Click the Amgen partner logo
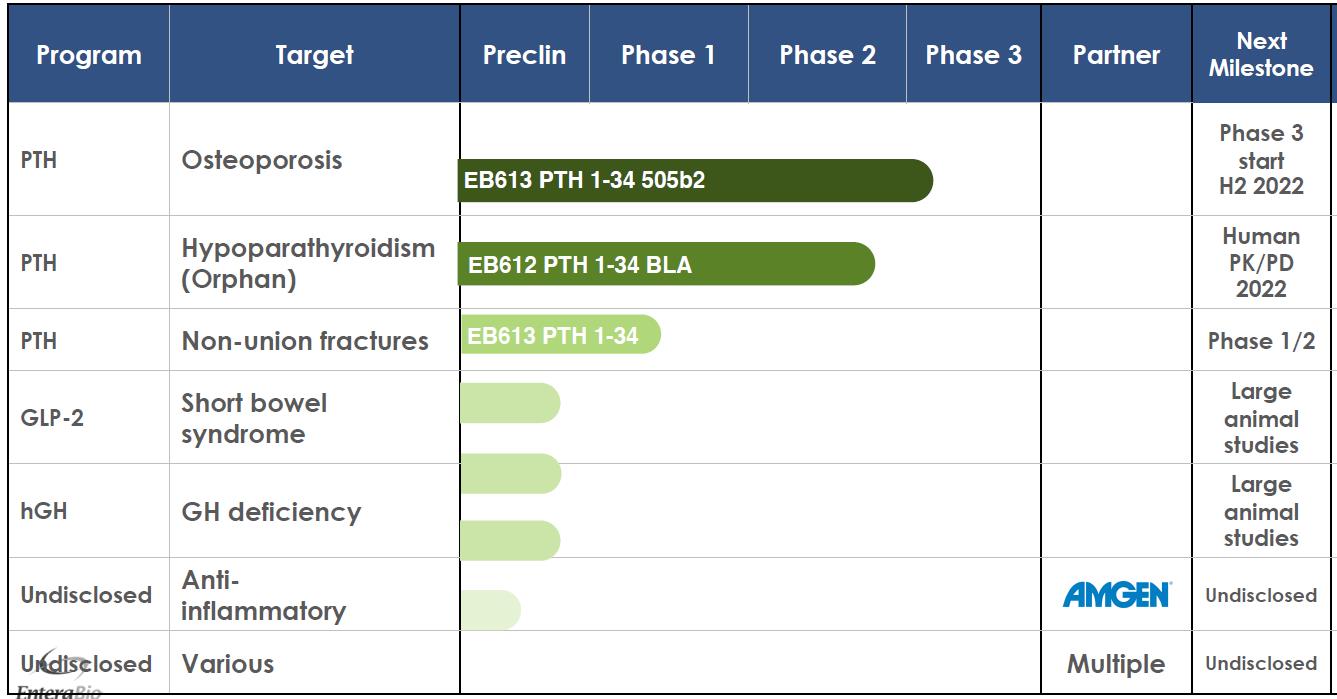Image resolution: width=1337 pixels, height=699 pixels. [x=1116, y=596]
